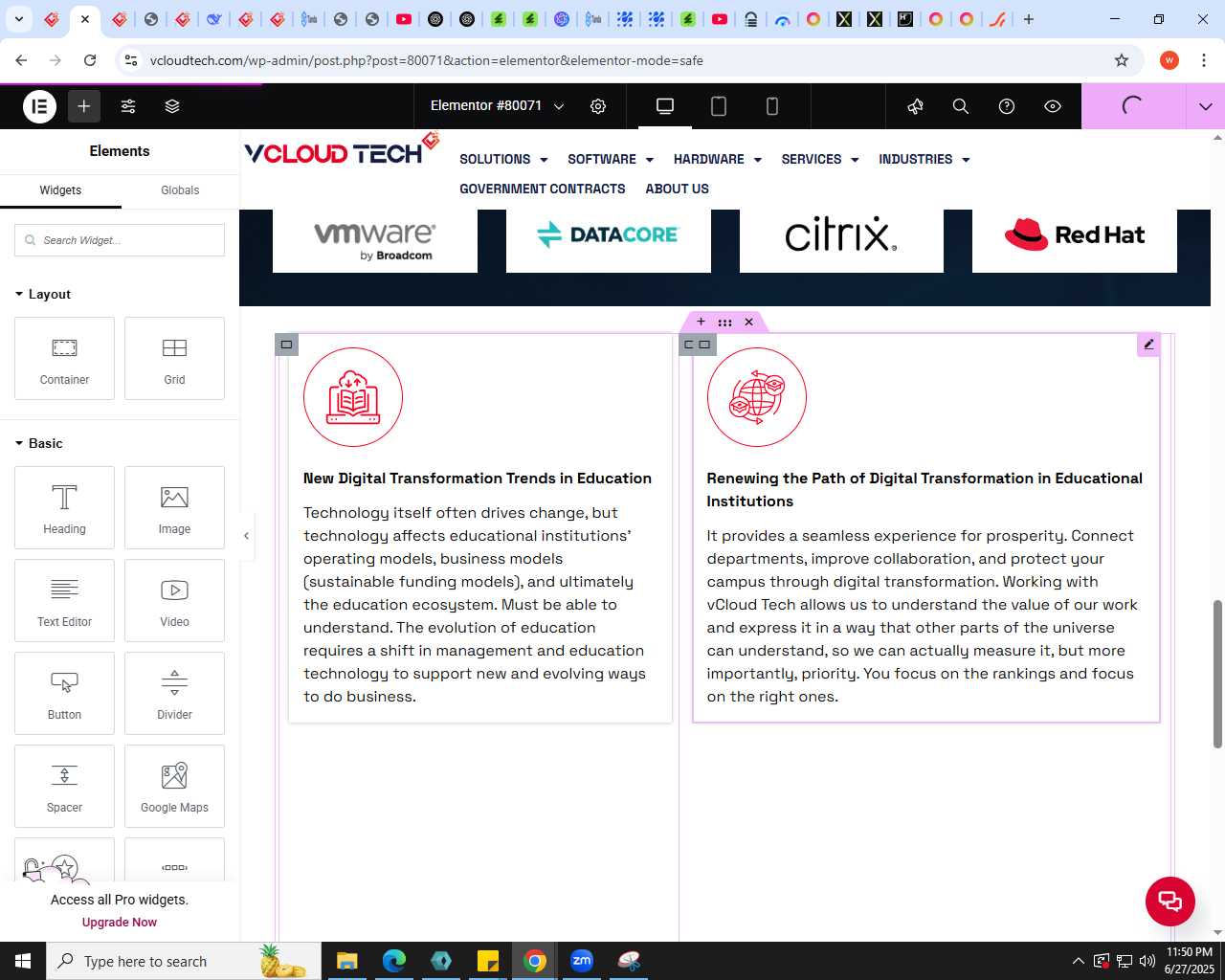Select the Google Maps widget
The width and height of the screenshot is (1225, 980).
pyautogui.click(x=174, y=786)
